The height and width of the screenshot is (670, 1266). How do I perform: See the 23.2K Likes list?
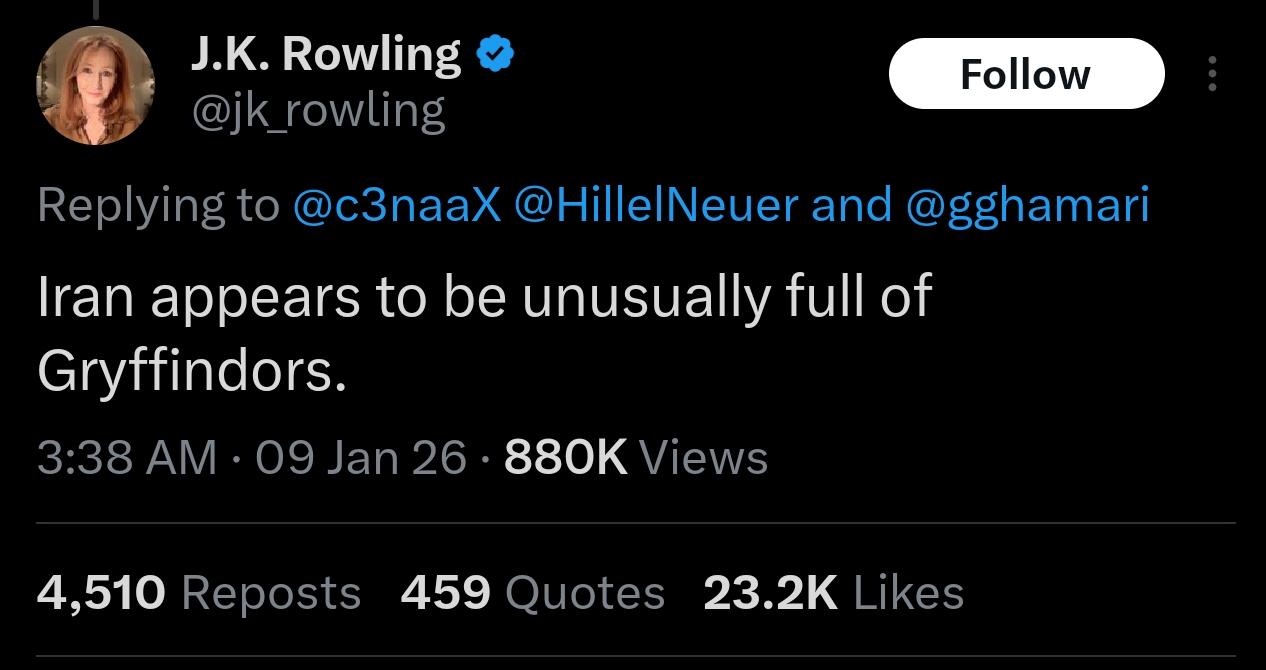click(833, 593)
